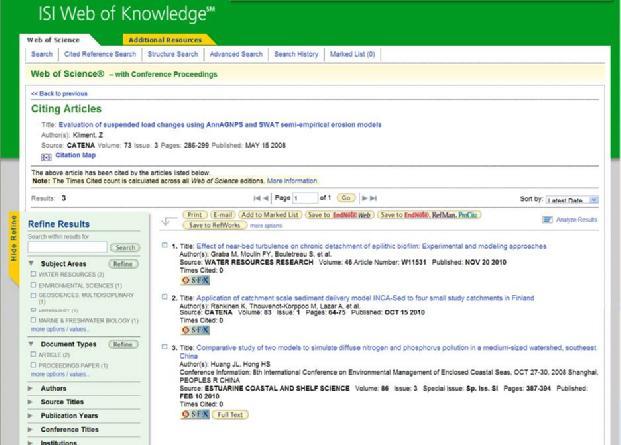The height and width of the screenshot is (445, 621).
Task: Click Refine button for Subject Areas
Action: (123, 264)
